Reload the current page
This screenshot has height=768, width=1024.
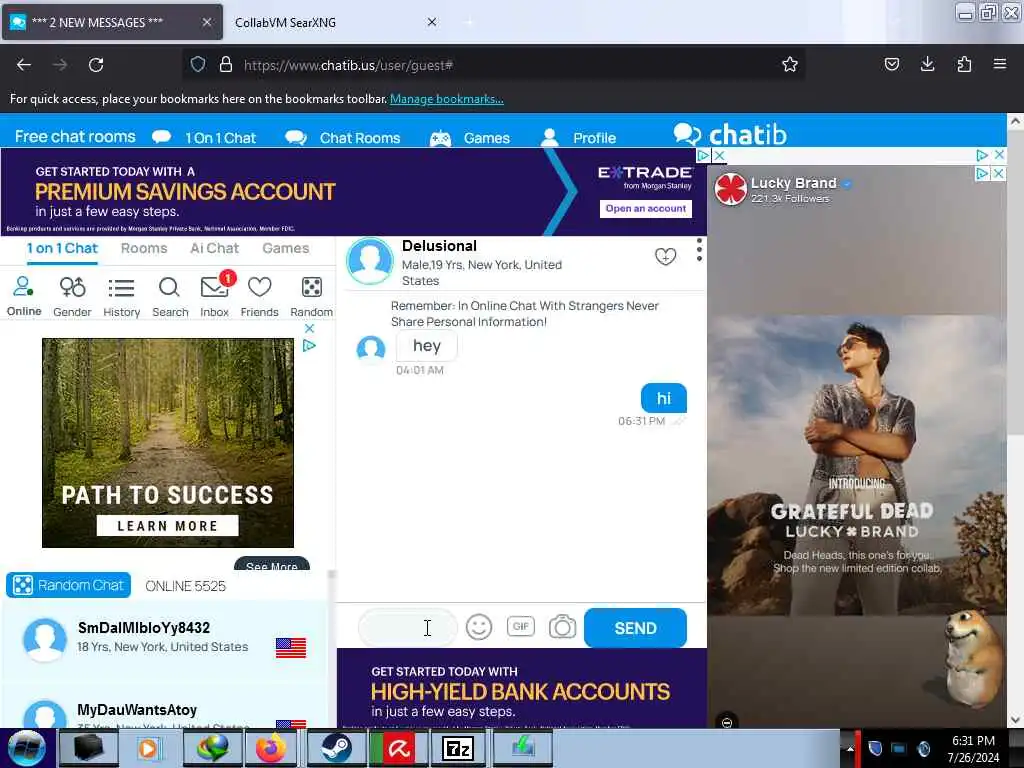(96, 65)
